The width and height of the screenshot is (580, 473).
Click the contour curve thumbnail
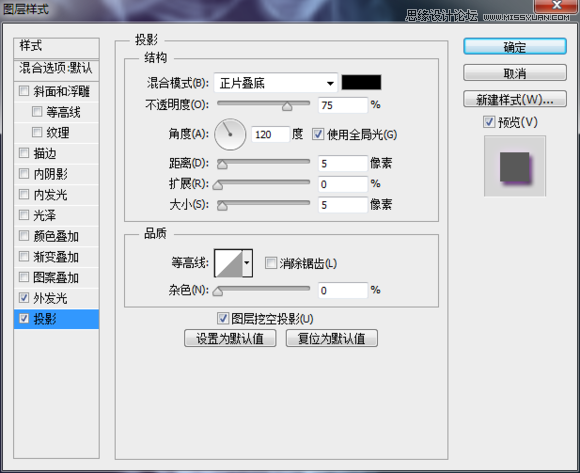coord(229,263)
